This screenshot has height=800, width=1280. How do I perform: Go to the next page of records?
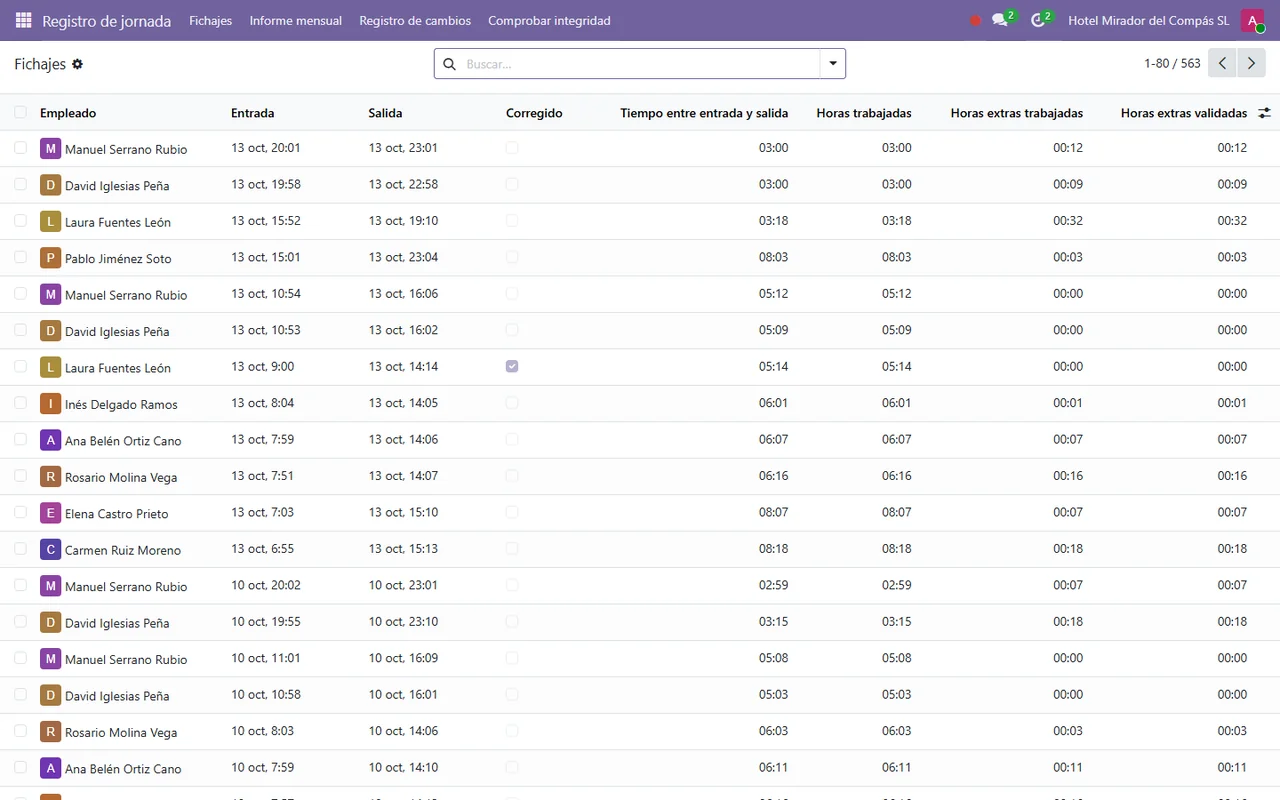pos(1251,63)
